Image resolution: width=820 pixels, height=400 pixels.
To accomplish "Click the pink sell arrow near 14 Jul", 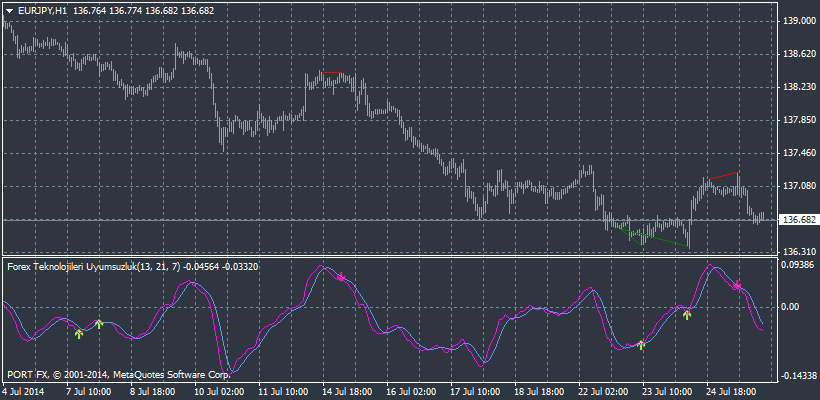I will [341, 277].
